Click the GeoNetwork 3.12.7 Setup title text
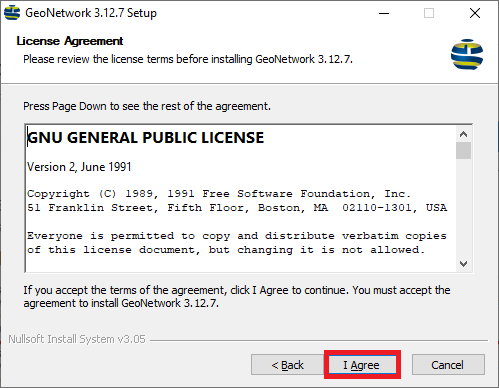 pyautogui.click(x=91, y=13)
